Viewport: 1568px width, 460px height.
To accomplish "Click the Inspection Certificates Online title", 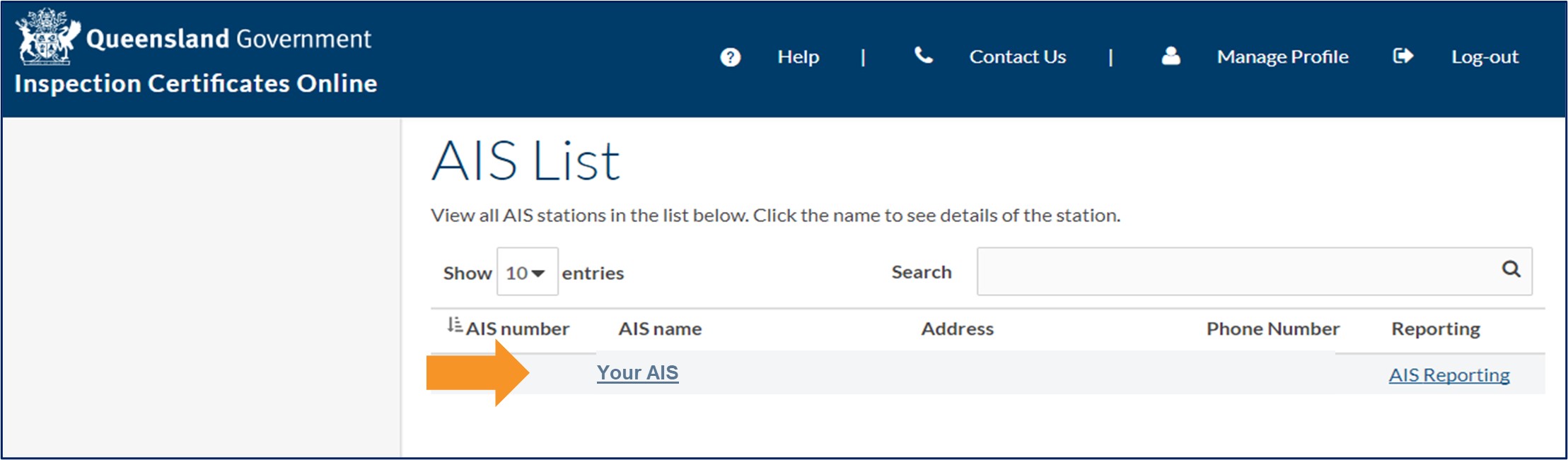I will 196,83.
